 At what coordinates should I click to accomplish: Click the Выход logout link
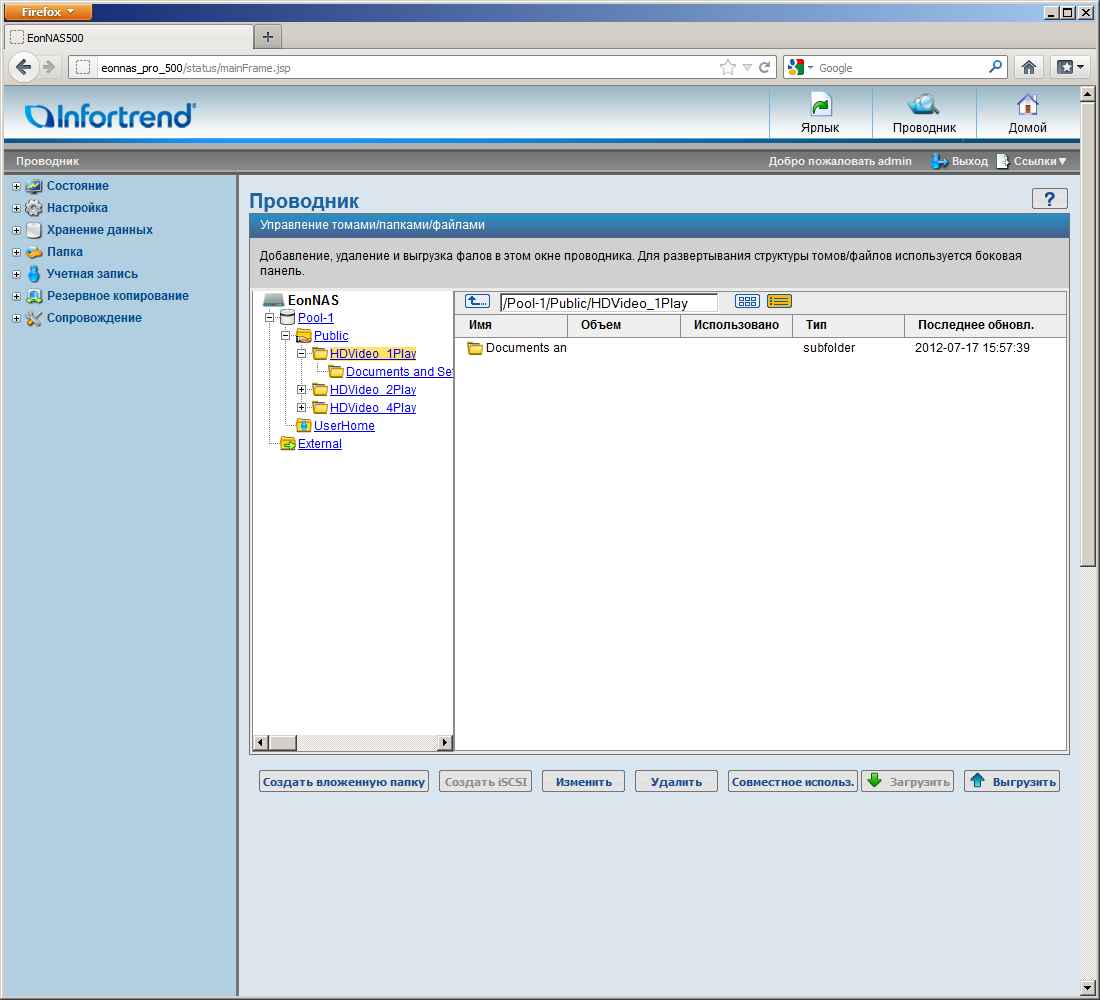959,161
